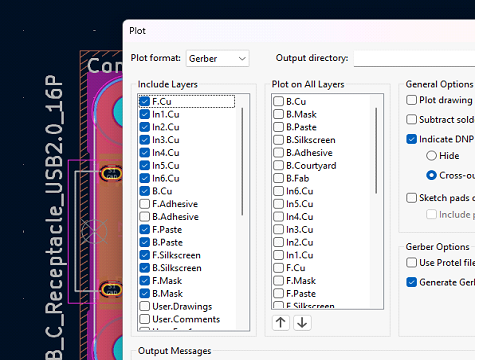Viewport: 479px width, 361px height.
Task: Check B.Adhesive in Plot on All Layers
Action: pyautogui.click(x=279, y=153)
